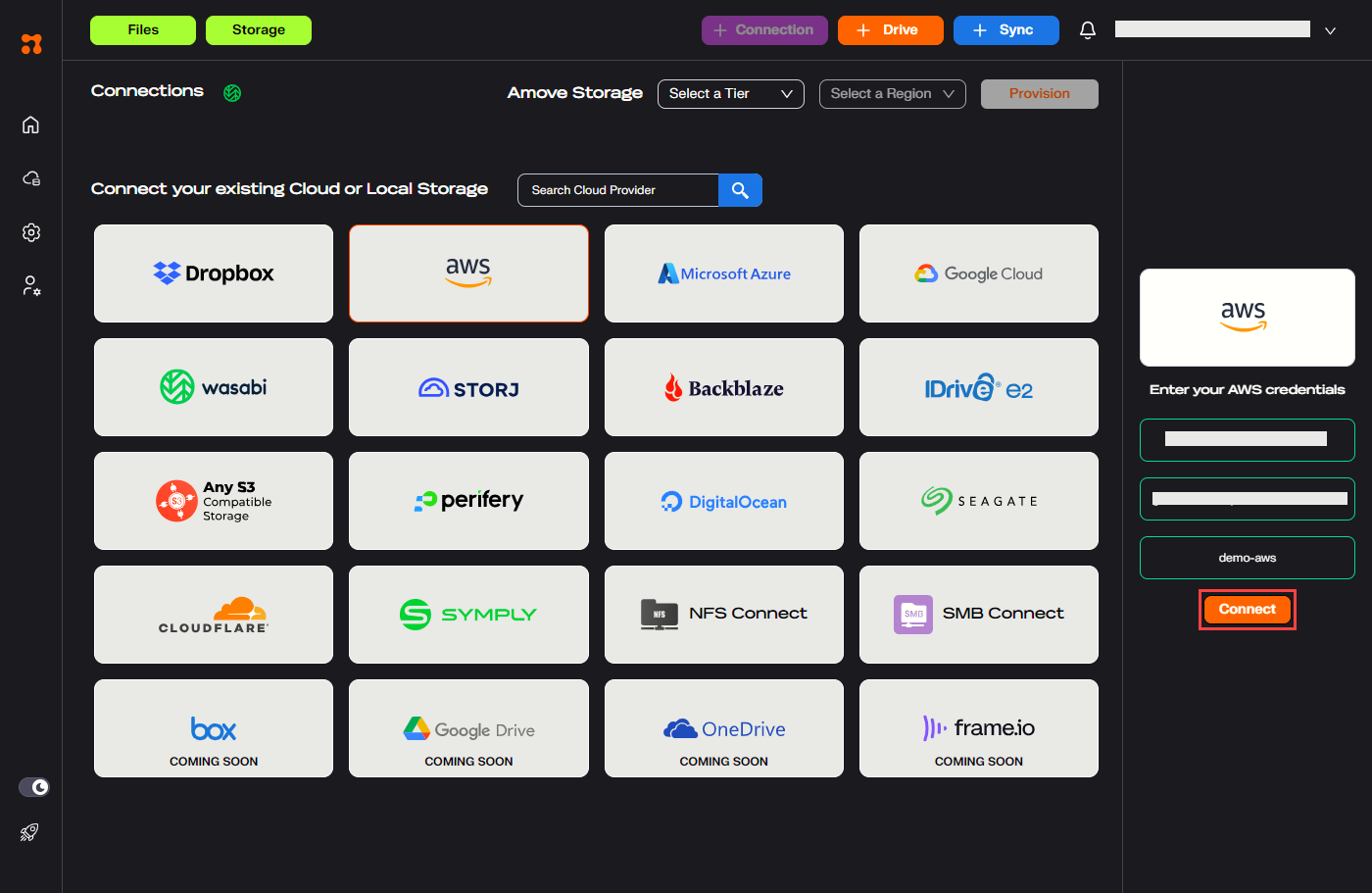This screenshot has width=1372, height=893.
Task: Toggle the dark mode switch
Action: tap(34, 787)
